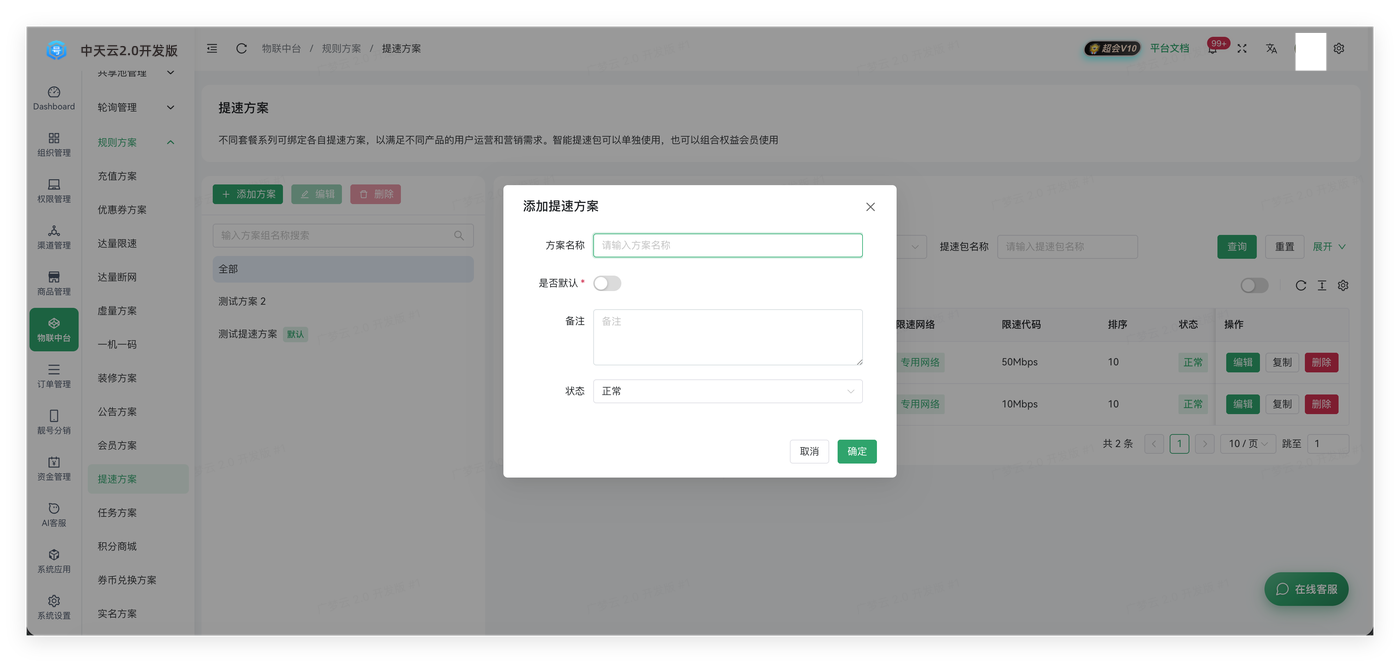Expand search filters with 展开
The height and width of the screenshot is (662, 1400).
click(x=1329, y=246)
